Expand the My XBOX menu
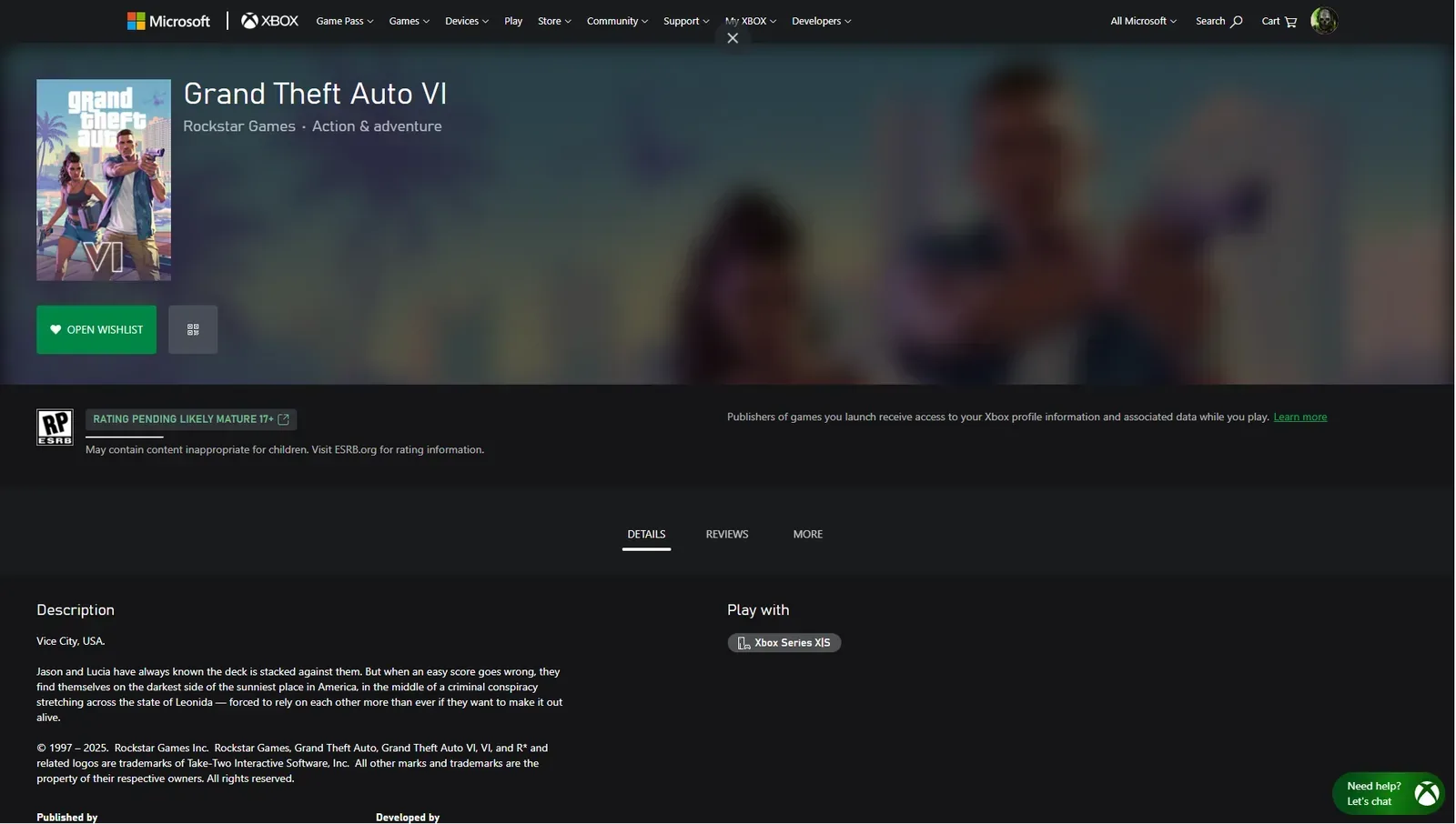Viewport: 1456px width, 824px height. pos(751,21)
